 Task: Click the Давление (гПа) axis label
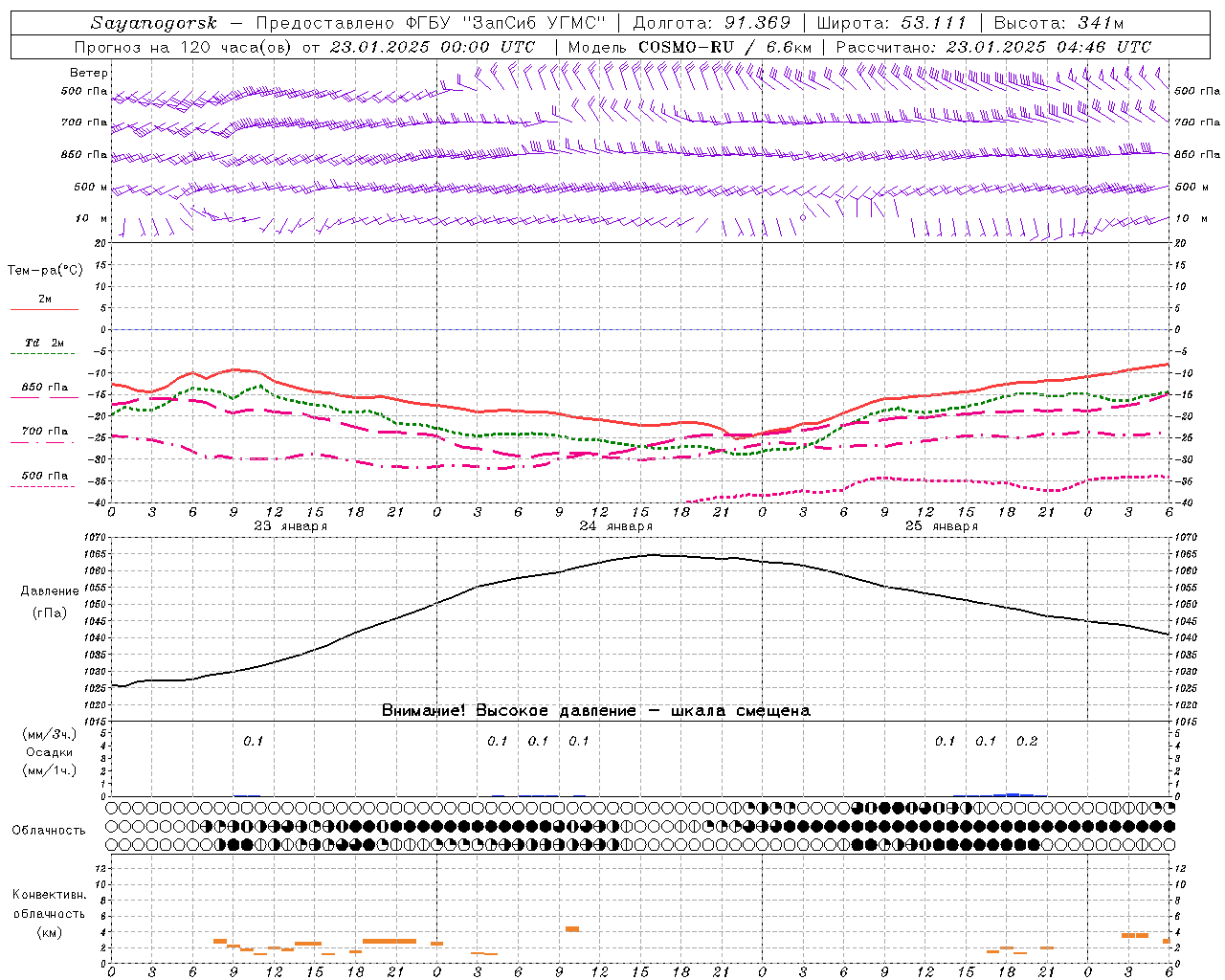point(50,602)
